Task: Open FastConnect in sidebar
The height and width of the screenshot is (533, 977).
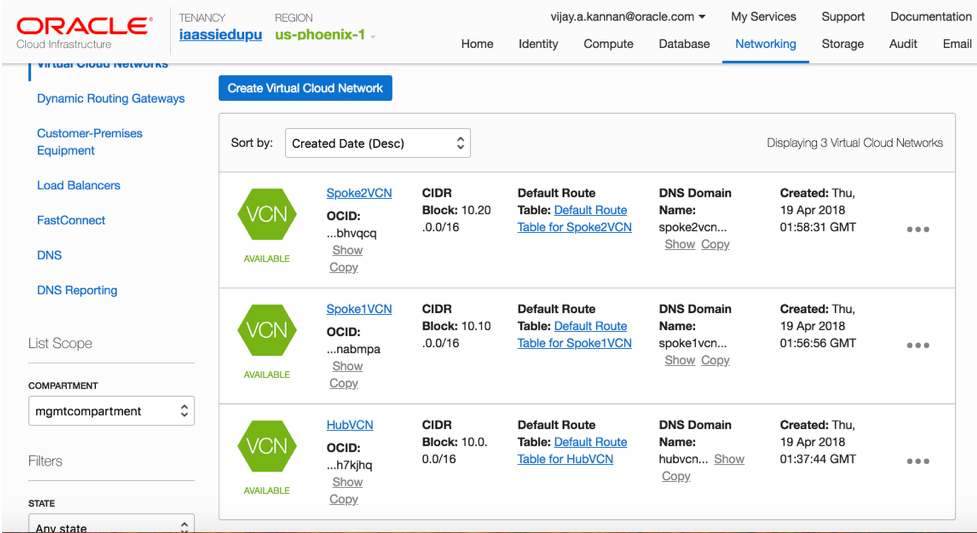Action: coord(71,220)
